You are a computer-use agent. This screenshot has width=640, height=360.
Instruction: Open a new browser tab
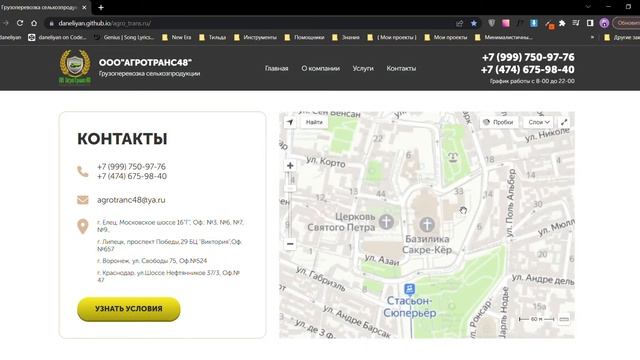(x=101, y=7)
